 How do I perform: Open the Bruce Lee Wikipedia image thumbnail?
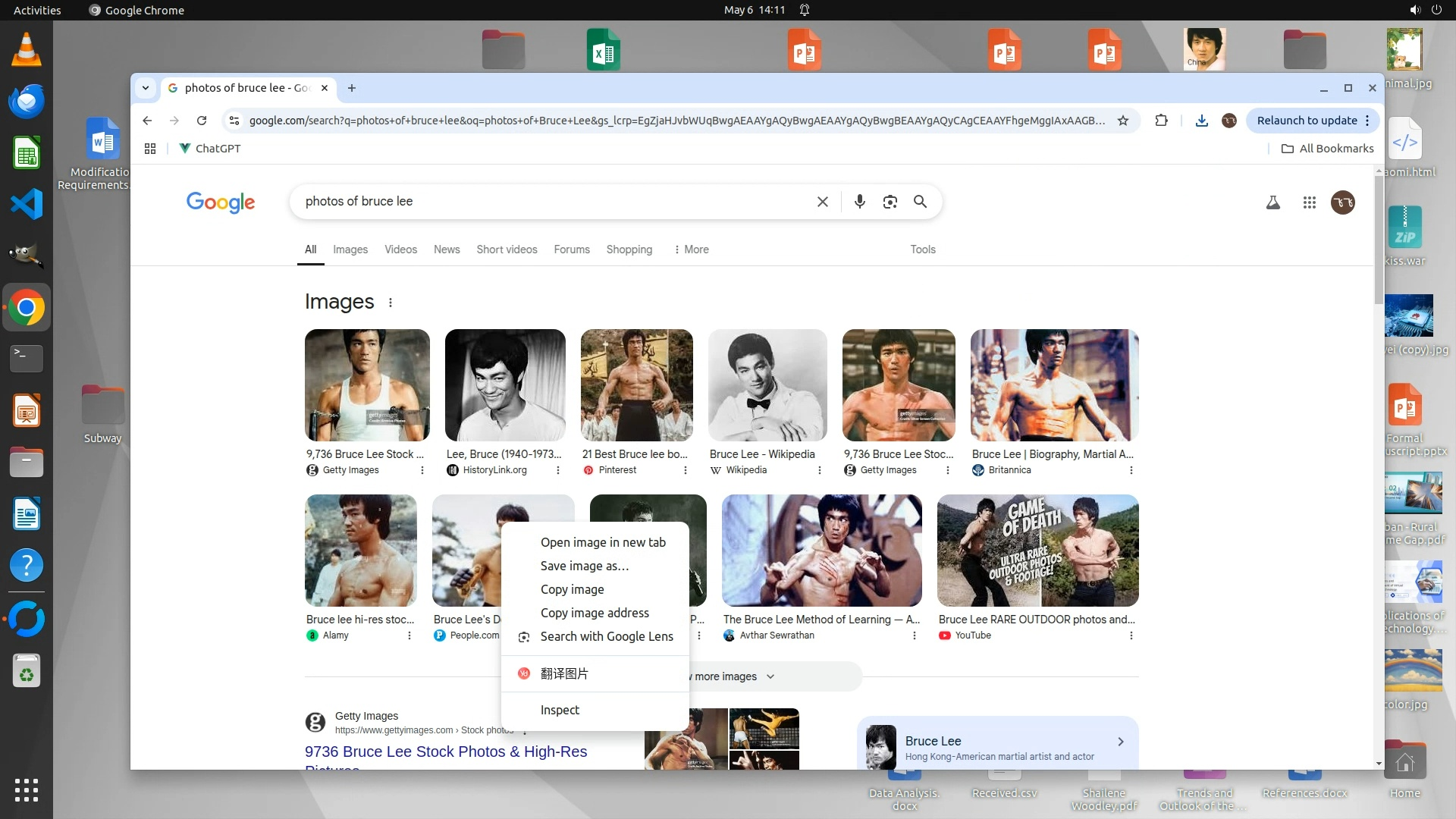click(x=767, y=385)
